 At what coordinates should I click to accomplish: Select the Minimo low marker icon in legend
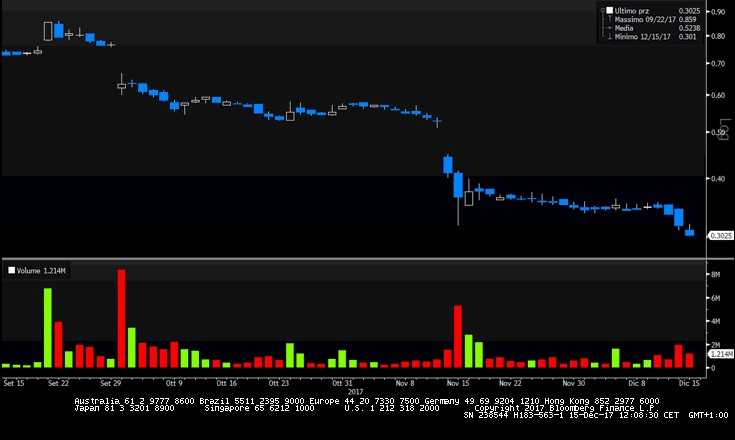(x=610, y=37)
